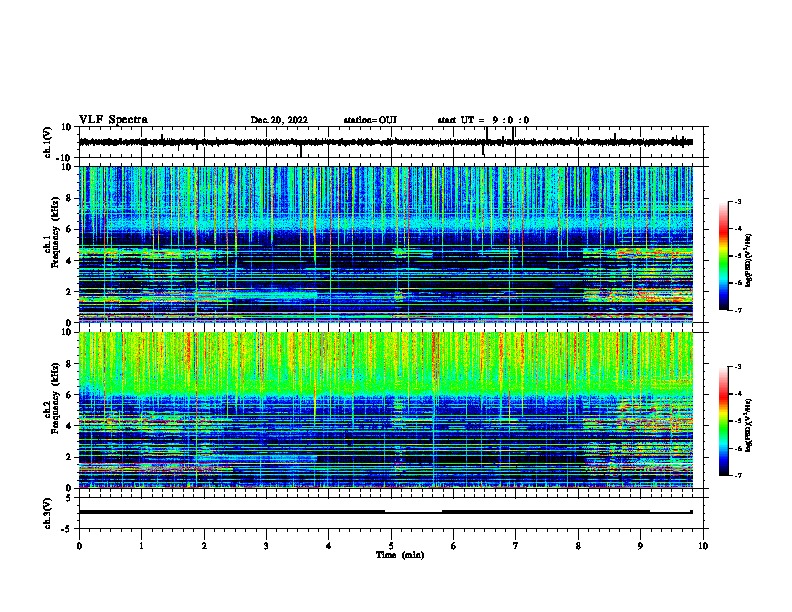Click the ch.1 color scale log(PSD) units label

coord(749,260)
